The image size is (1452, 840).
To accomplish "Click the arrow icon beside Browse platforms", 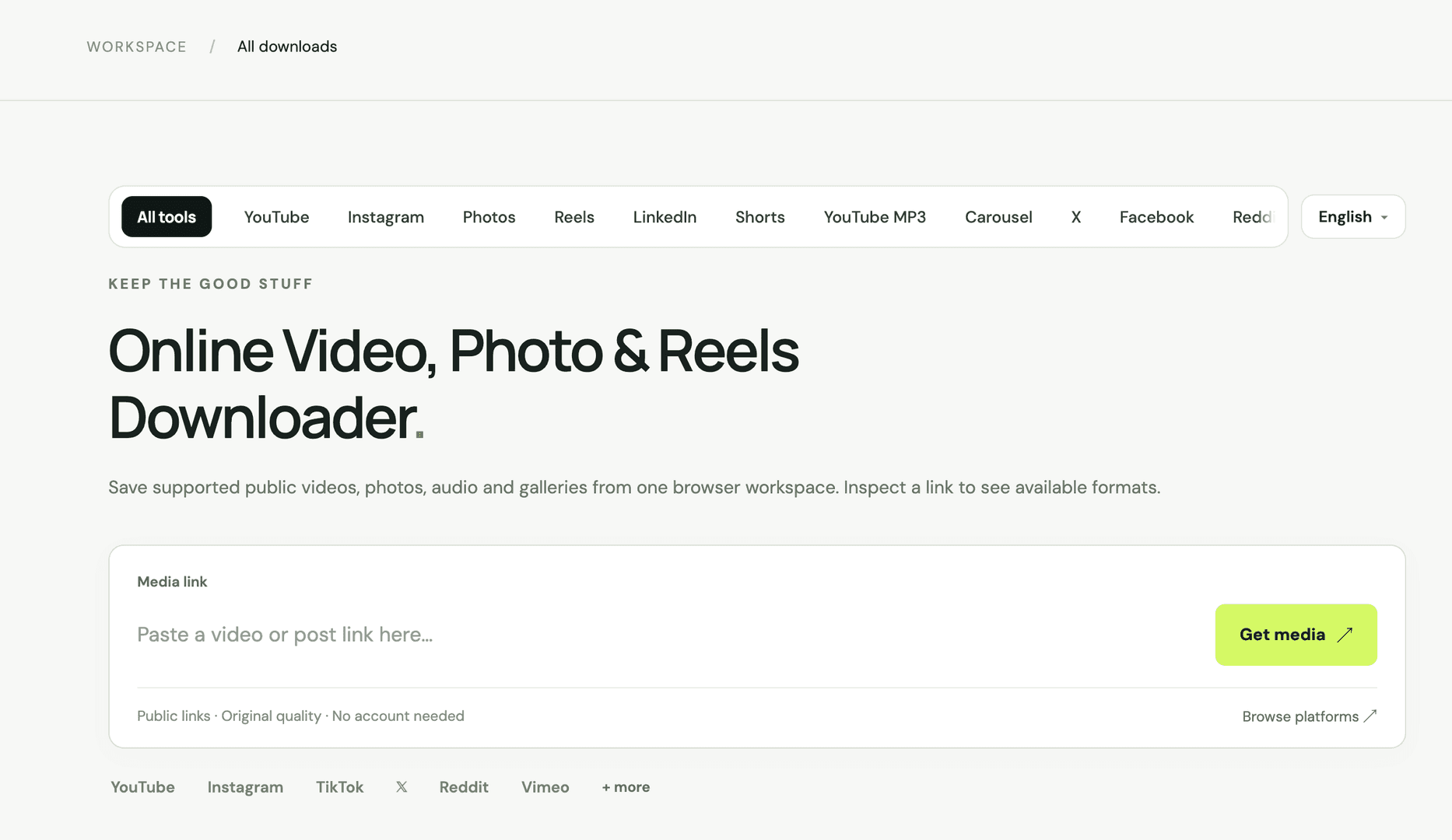I will coord(1370,716).
